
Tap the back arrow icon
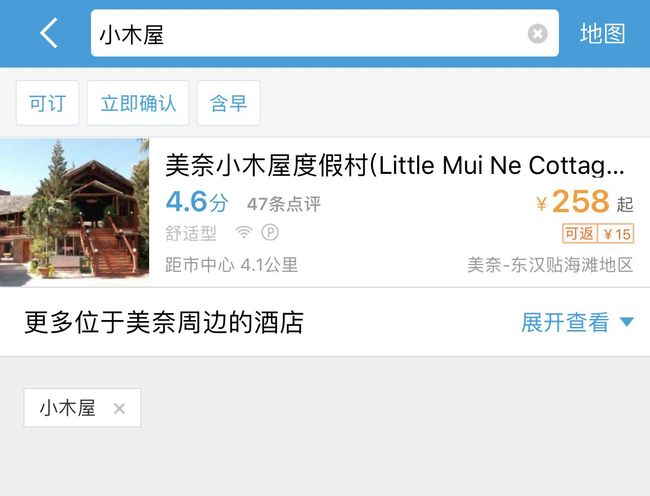coord(49,33)
